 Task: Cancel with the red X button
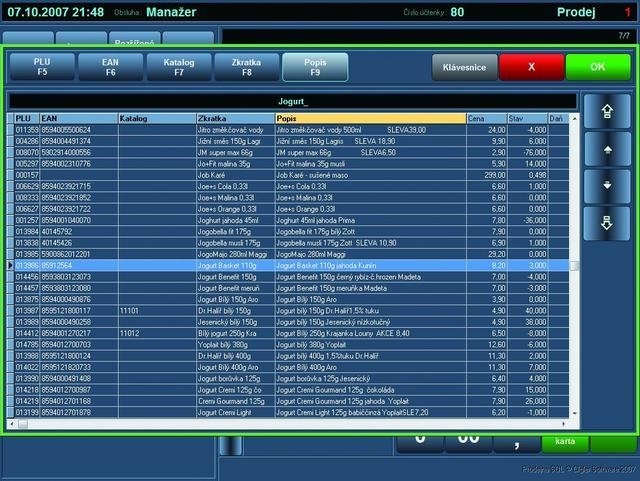point(531,67)
